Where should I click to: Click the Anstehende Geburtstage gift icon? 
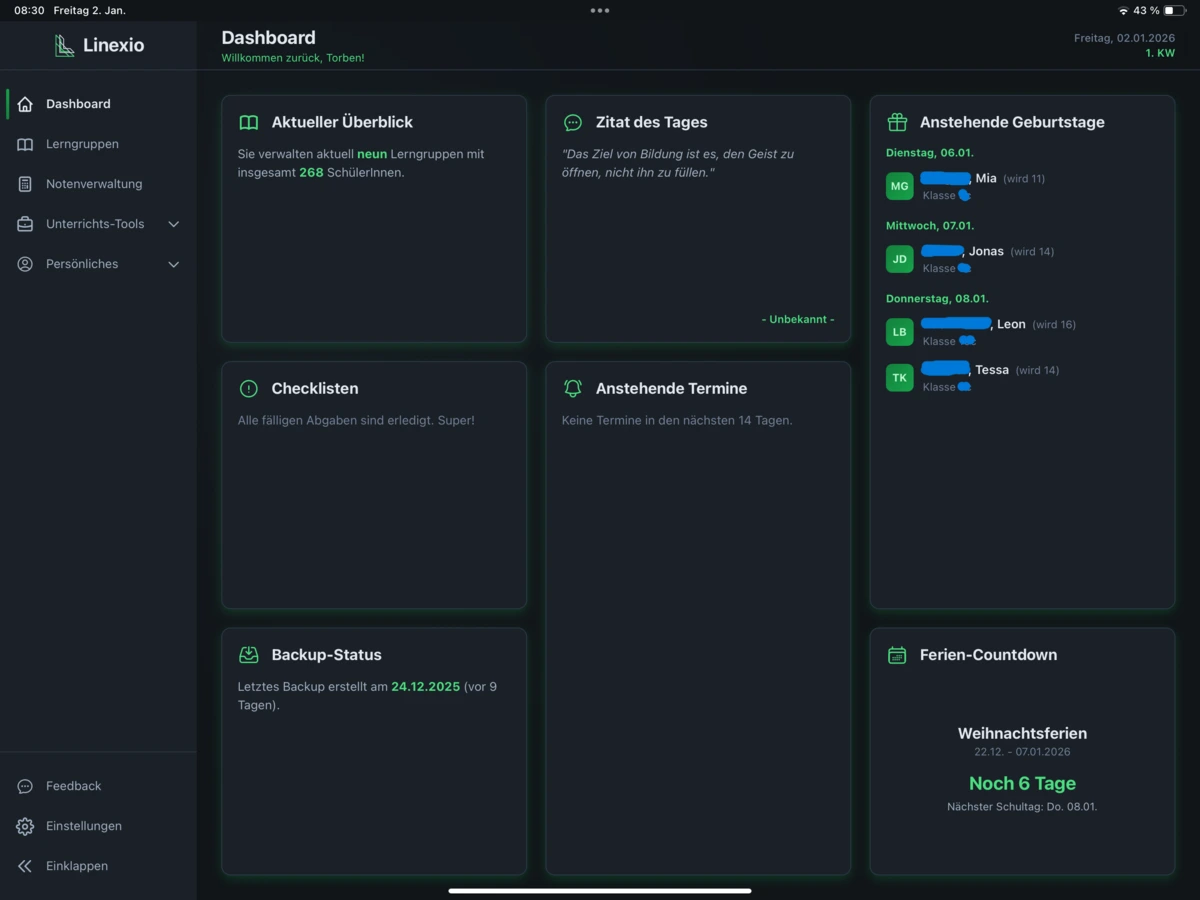pyautogui.click(x=897, y=122)
